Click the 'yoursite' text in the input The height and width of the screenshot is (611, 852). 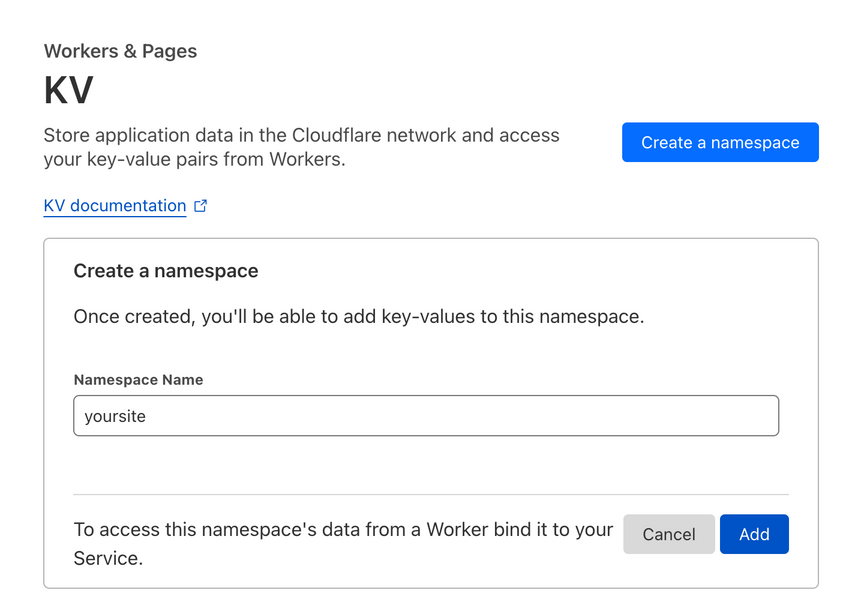point(115,416)
